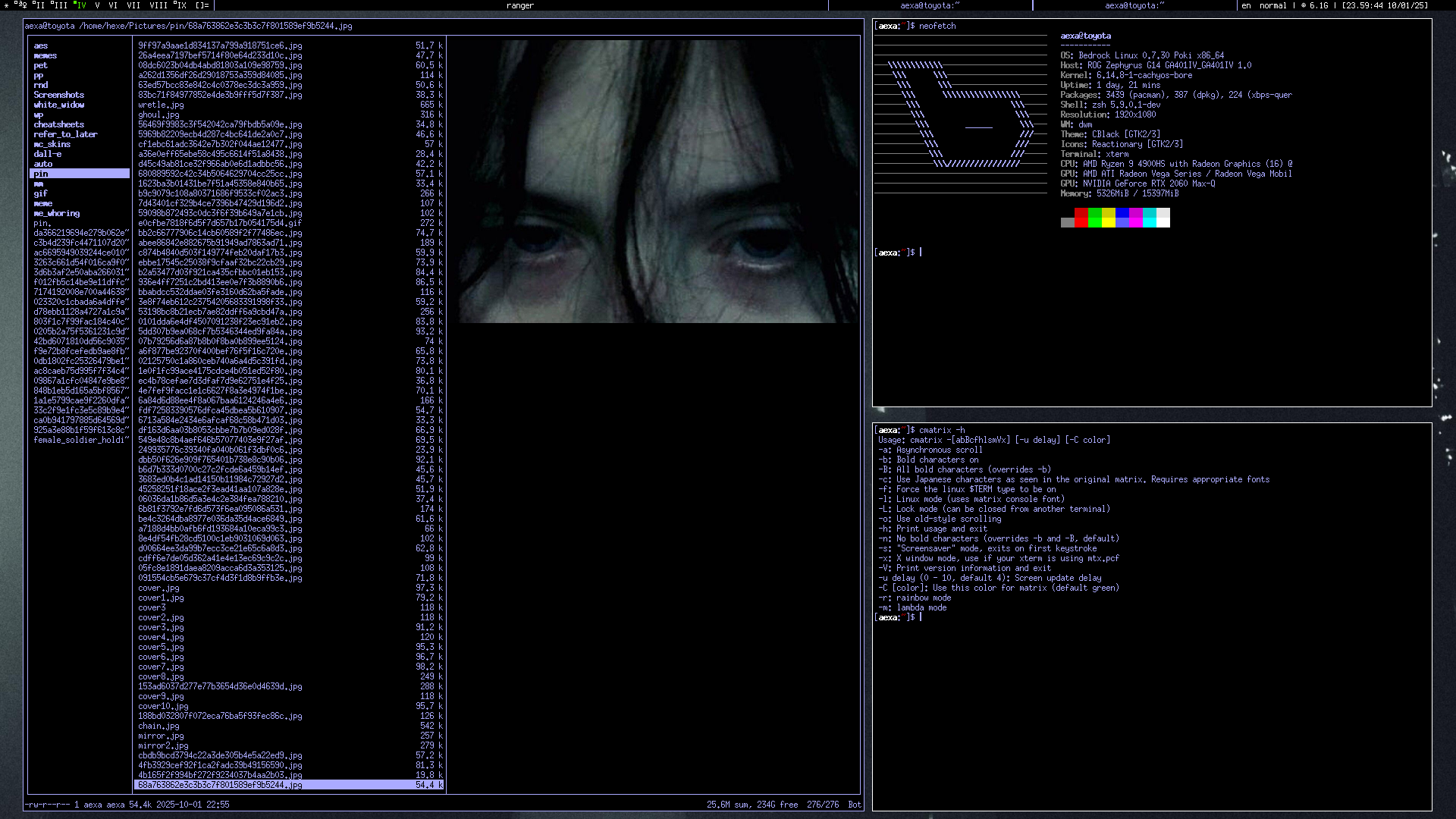Switch to workspace tag VII
This screenshot has width=1456, height=819.
tap(133, 5)
